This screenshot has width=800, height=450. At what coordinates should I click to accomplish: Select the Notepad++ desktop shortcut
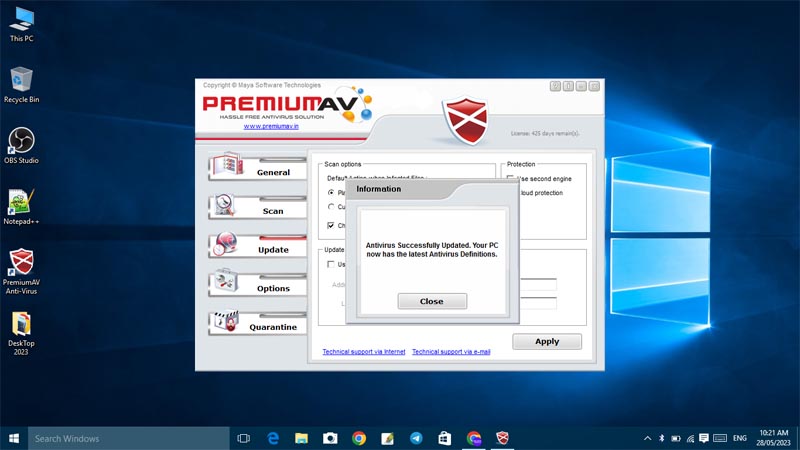(x=21, y=207)
